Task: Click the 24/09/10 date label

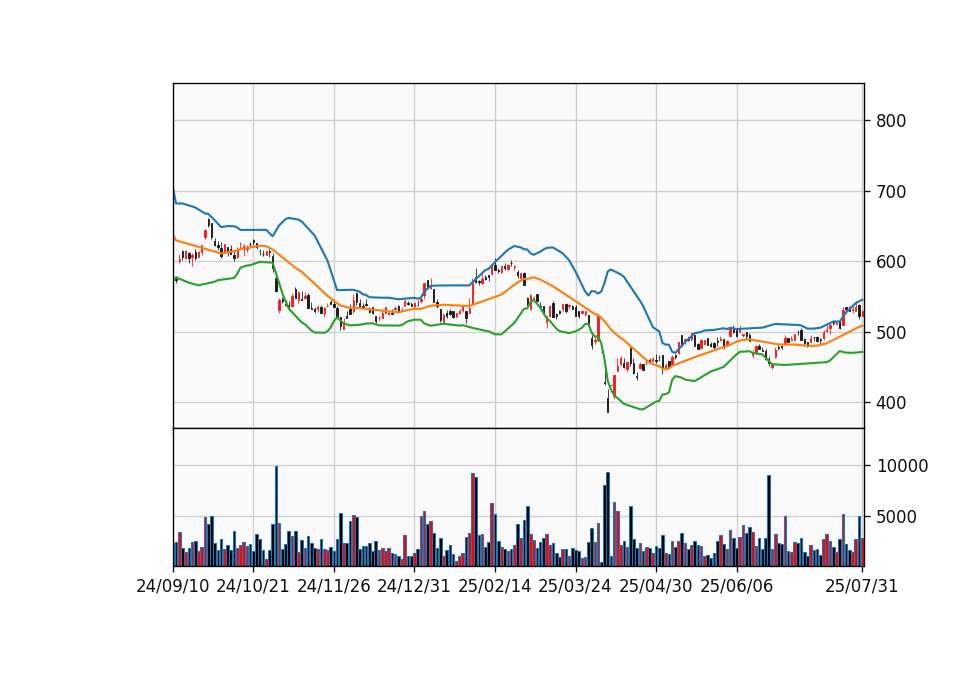Action: click(x=173, y=587)
